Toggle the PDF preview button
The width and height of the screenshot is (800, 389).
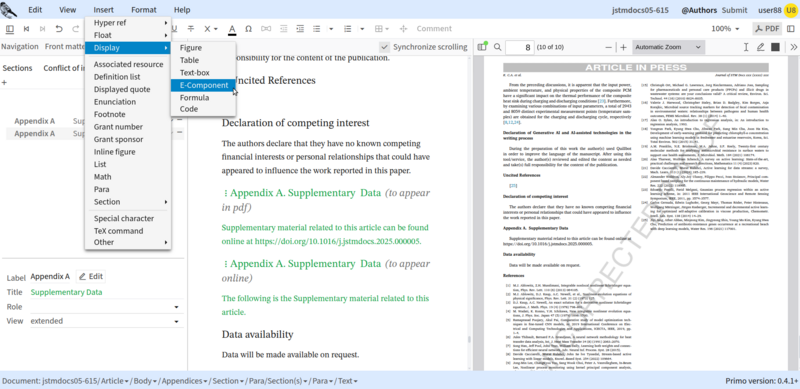767,29
